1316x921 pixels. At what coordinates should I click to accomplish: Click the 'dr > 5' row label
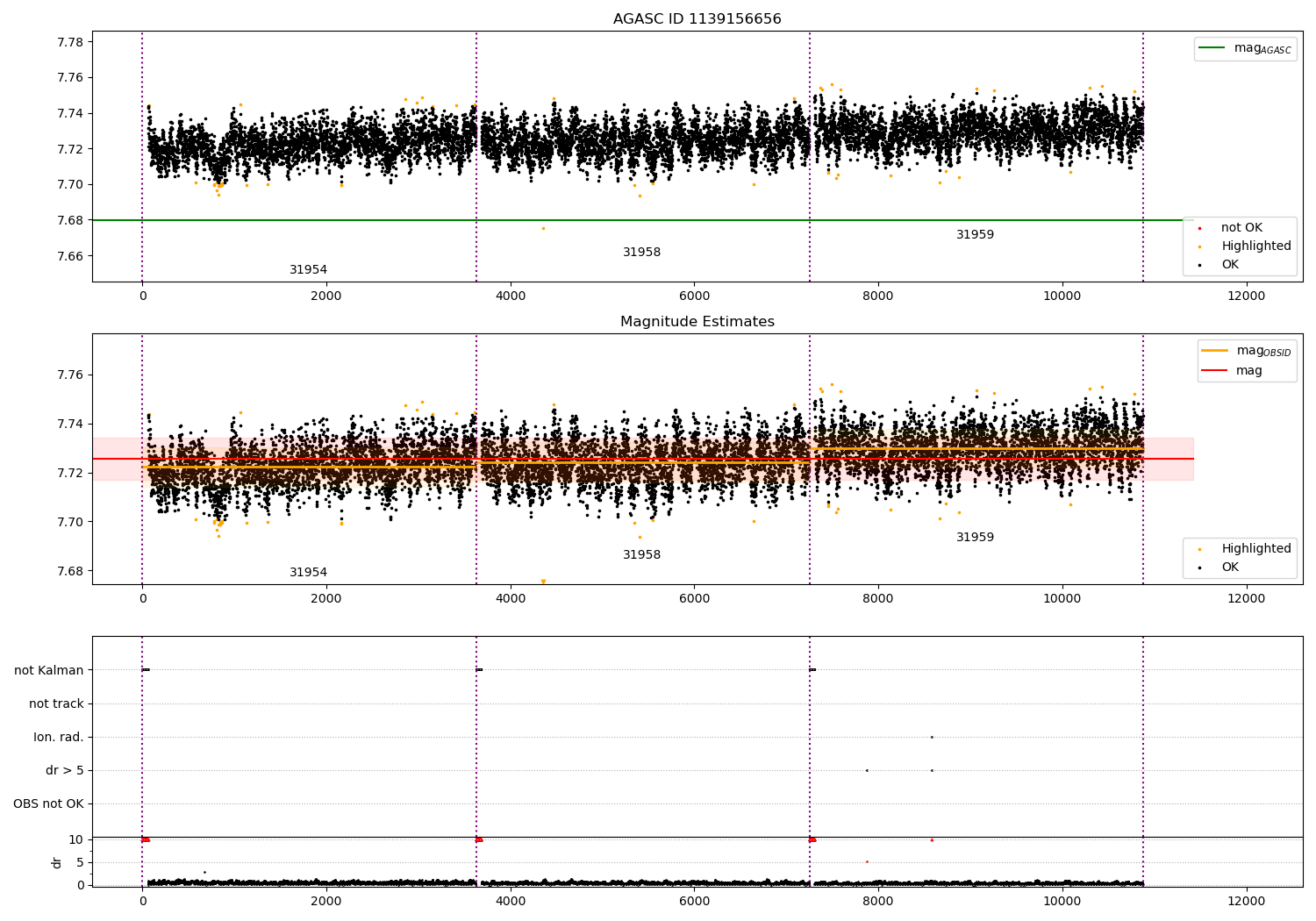[x=65, y=770]
